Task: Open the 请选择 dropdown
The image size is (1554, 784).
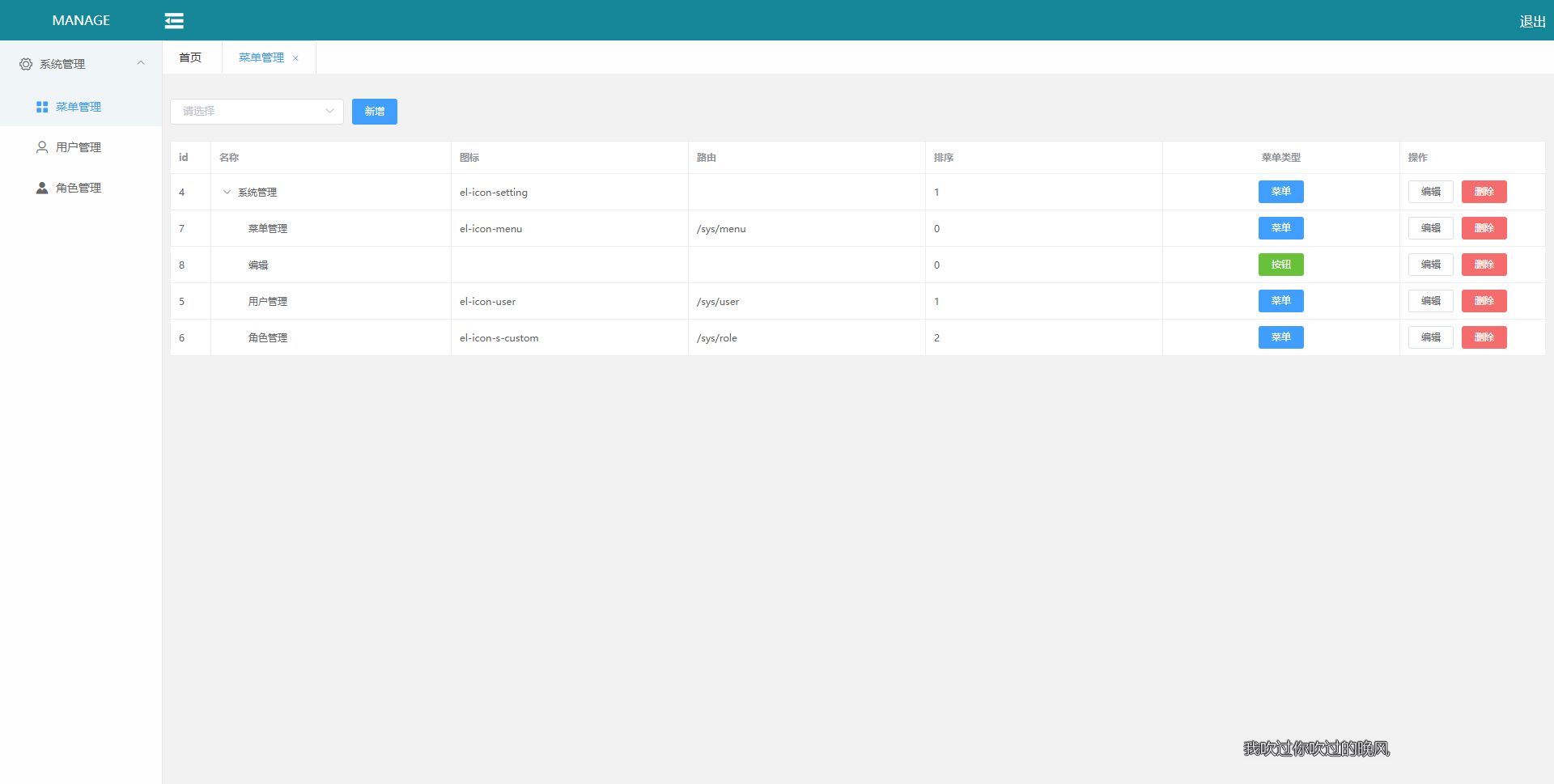Action: pos(257,112)
